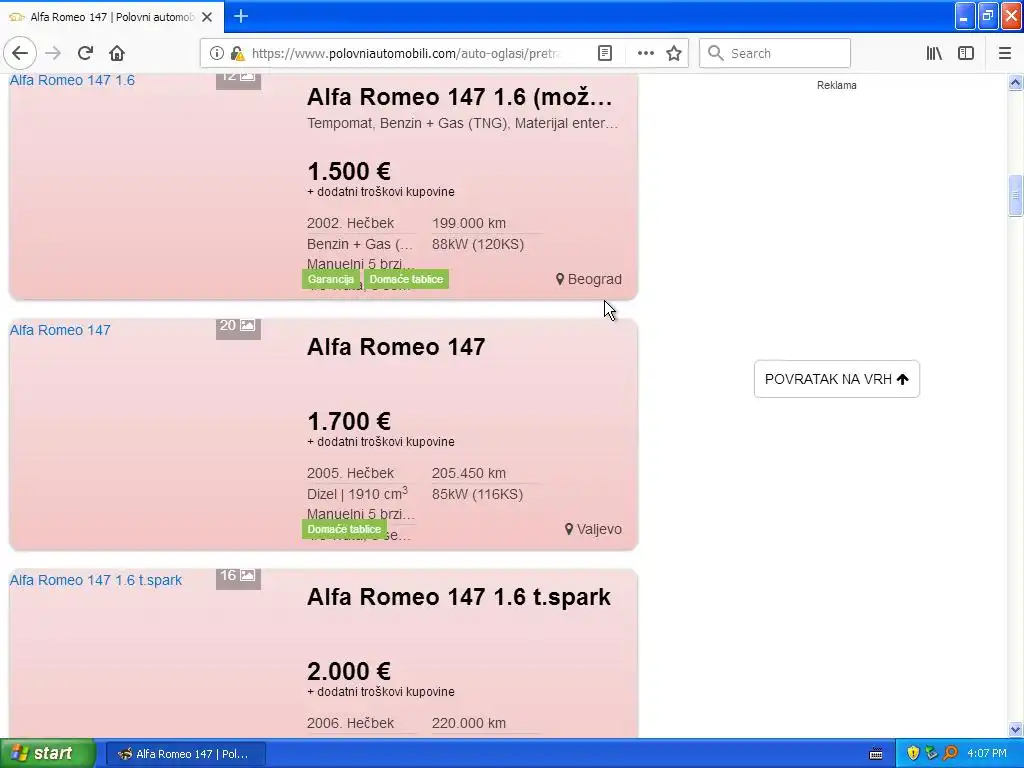Show site information icon in address bar
This screenshot has width=1024, height=768.
pos(217,53)
